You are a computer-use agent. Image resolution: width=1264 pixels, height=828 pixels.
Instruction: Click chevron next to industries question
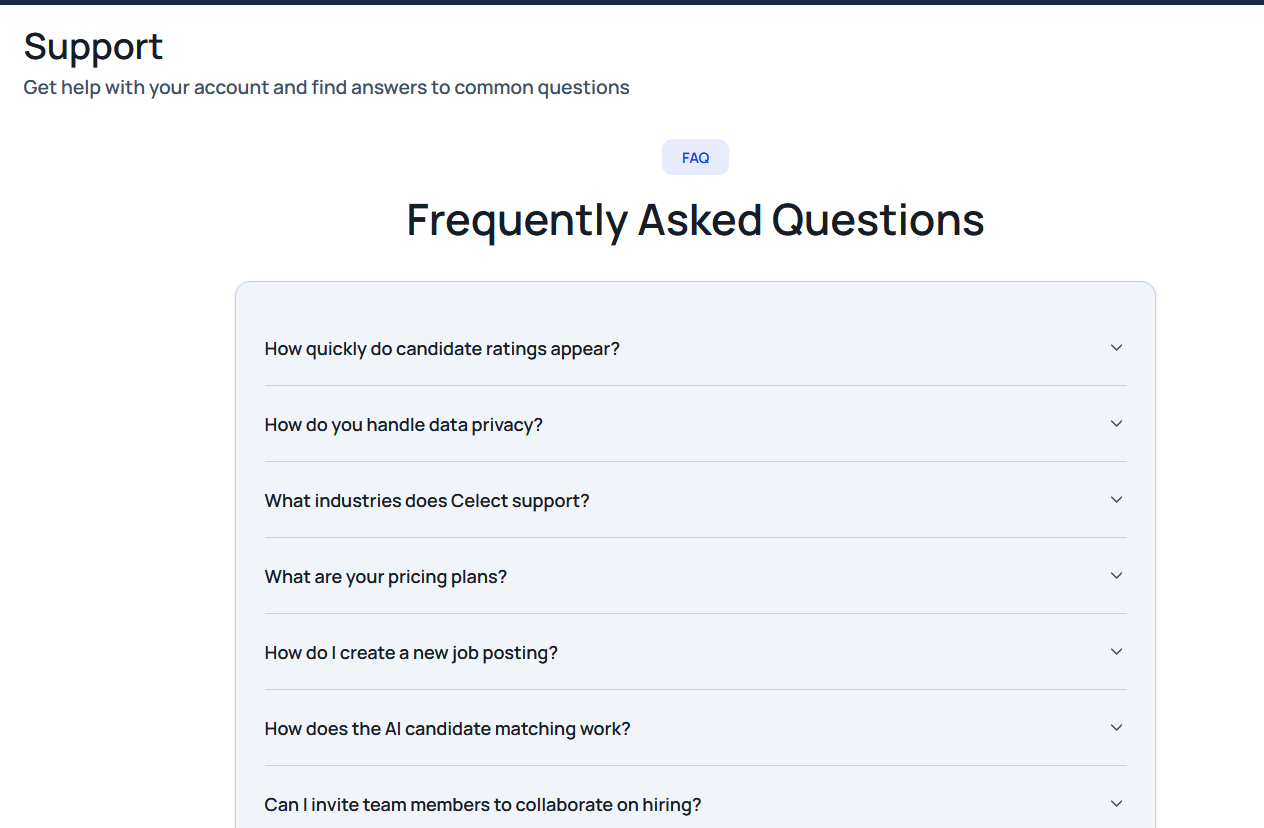pyautogui.click(x=1116, y=500)
